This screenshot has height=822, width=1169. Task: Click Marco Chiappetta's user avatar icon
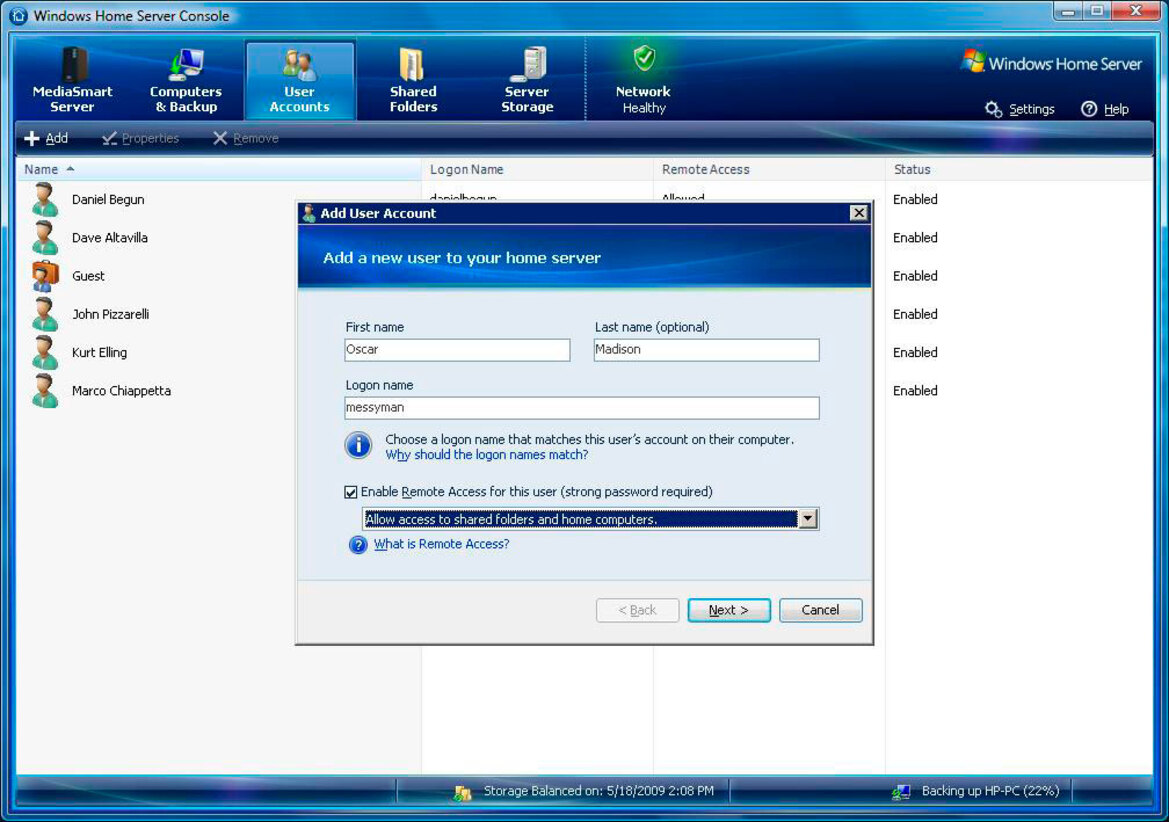tap(45, 391)
